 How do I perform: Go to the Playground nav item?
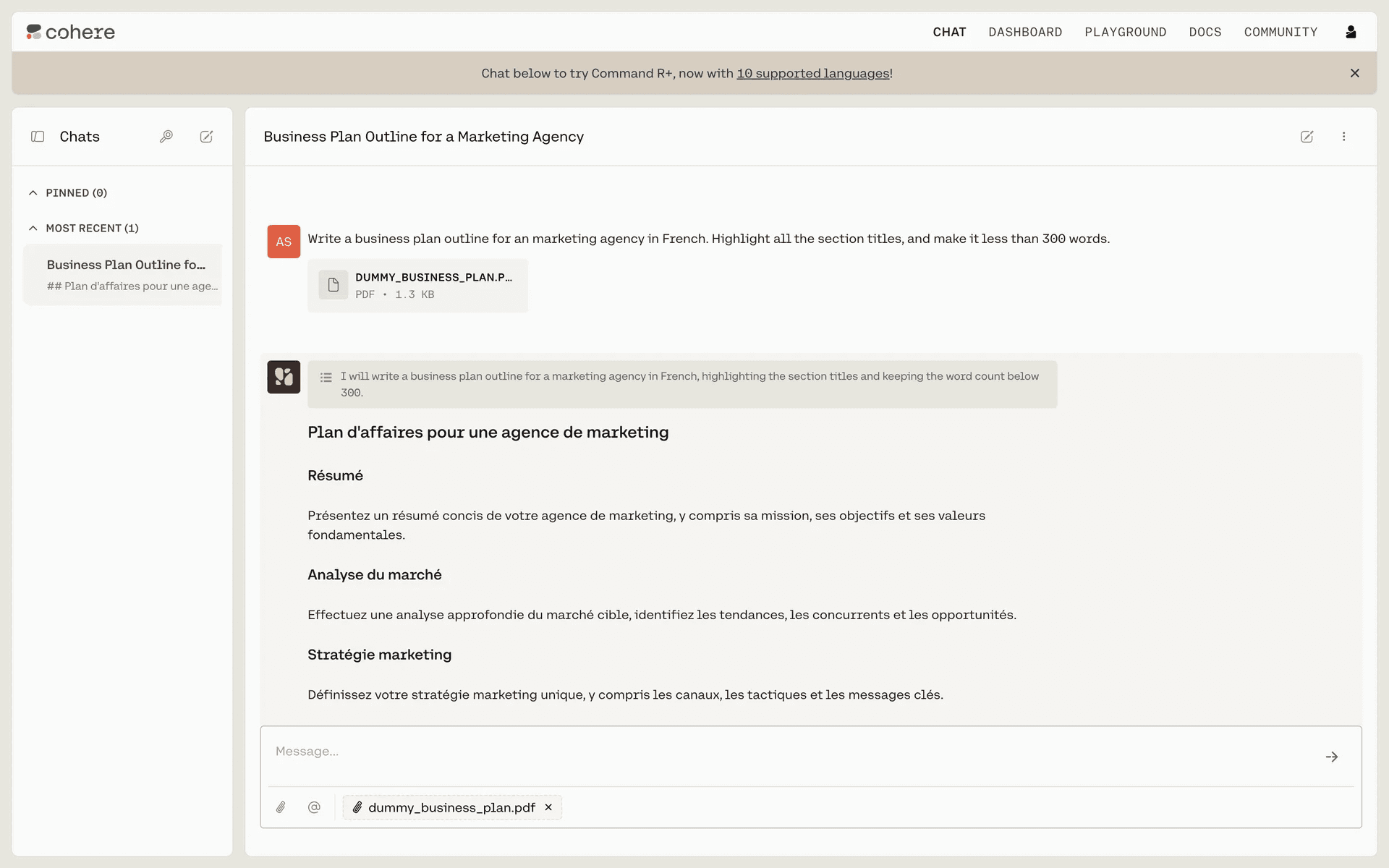1125,32
